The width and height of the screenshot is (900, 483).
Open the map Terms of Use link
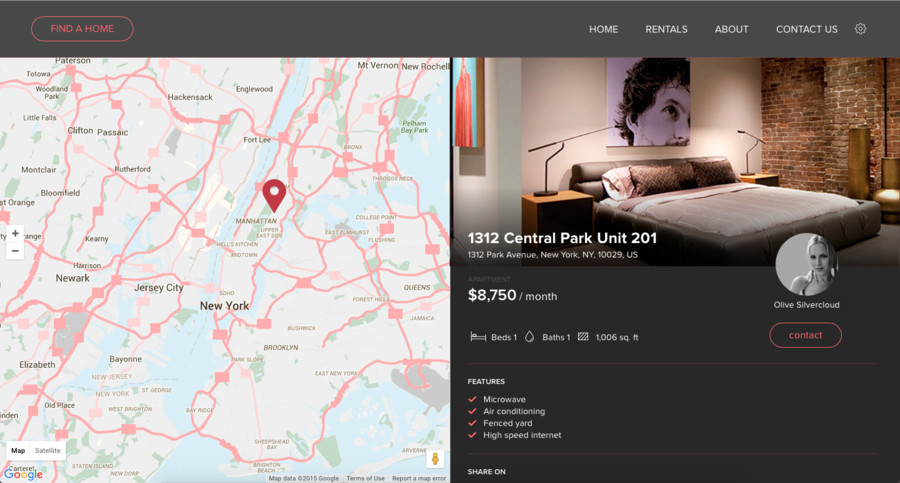tap(365, 479)
